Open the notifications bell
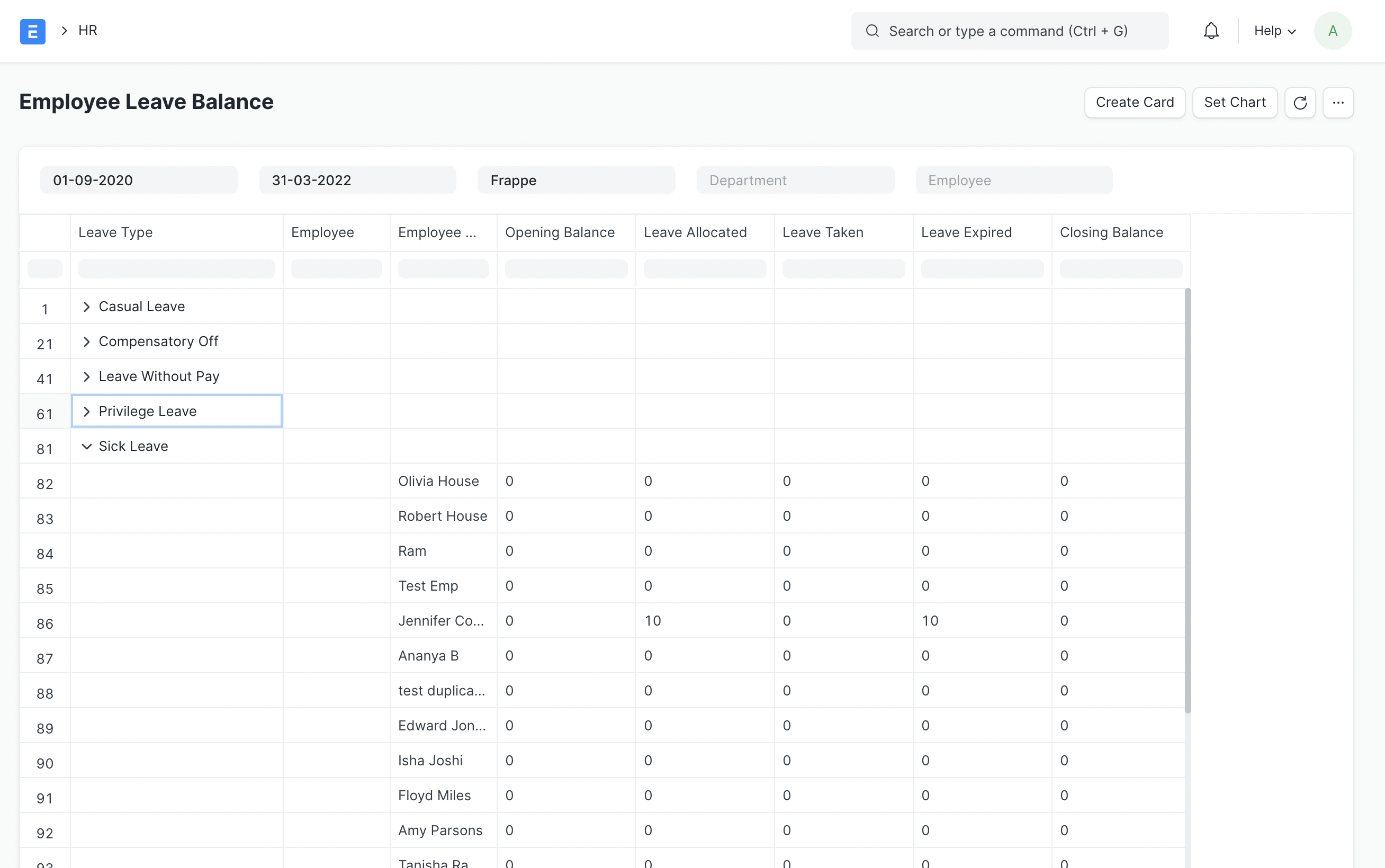 point(1211,31)
